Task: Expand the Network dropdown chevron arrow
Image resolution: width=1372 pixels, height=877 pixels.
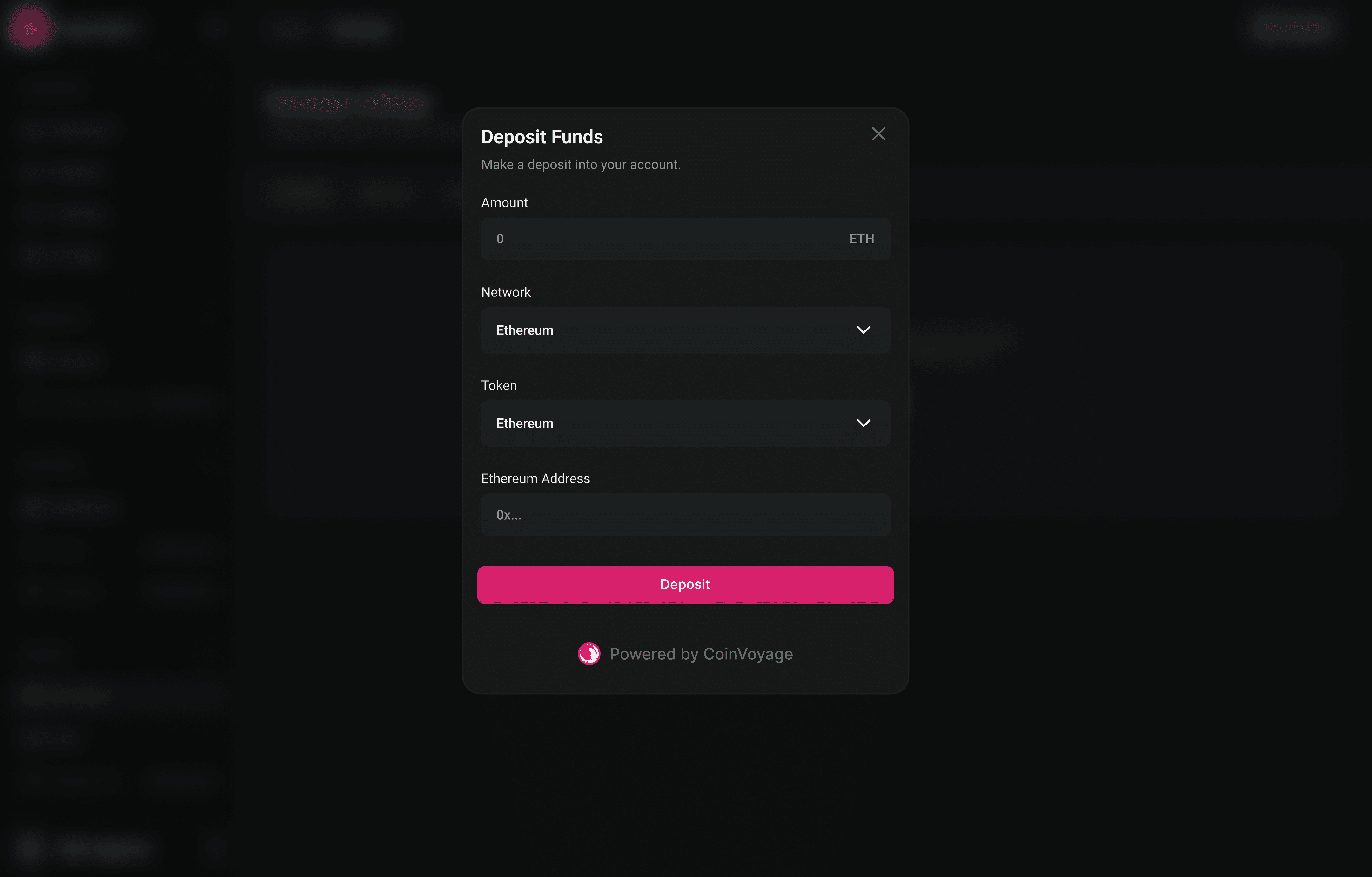Action: click(x=863, y=330)
